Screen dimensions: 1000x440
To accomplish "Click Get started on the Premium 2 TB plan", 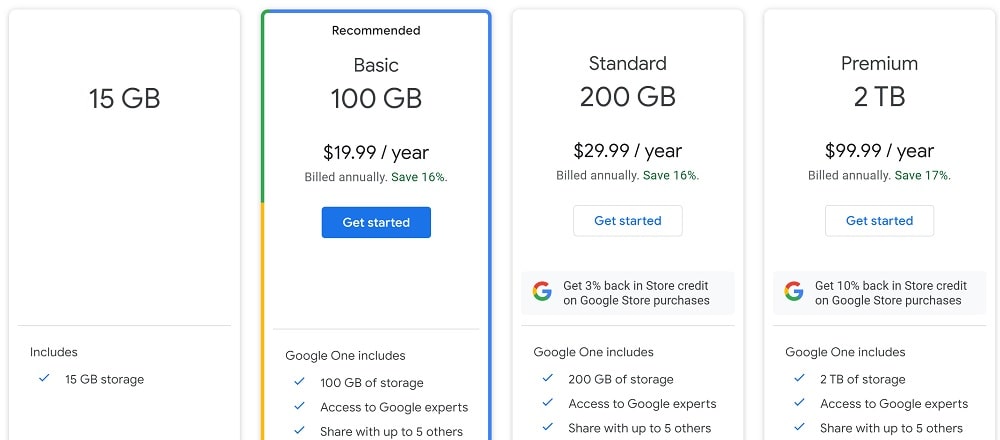I will click(x=879, y=221).
